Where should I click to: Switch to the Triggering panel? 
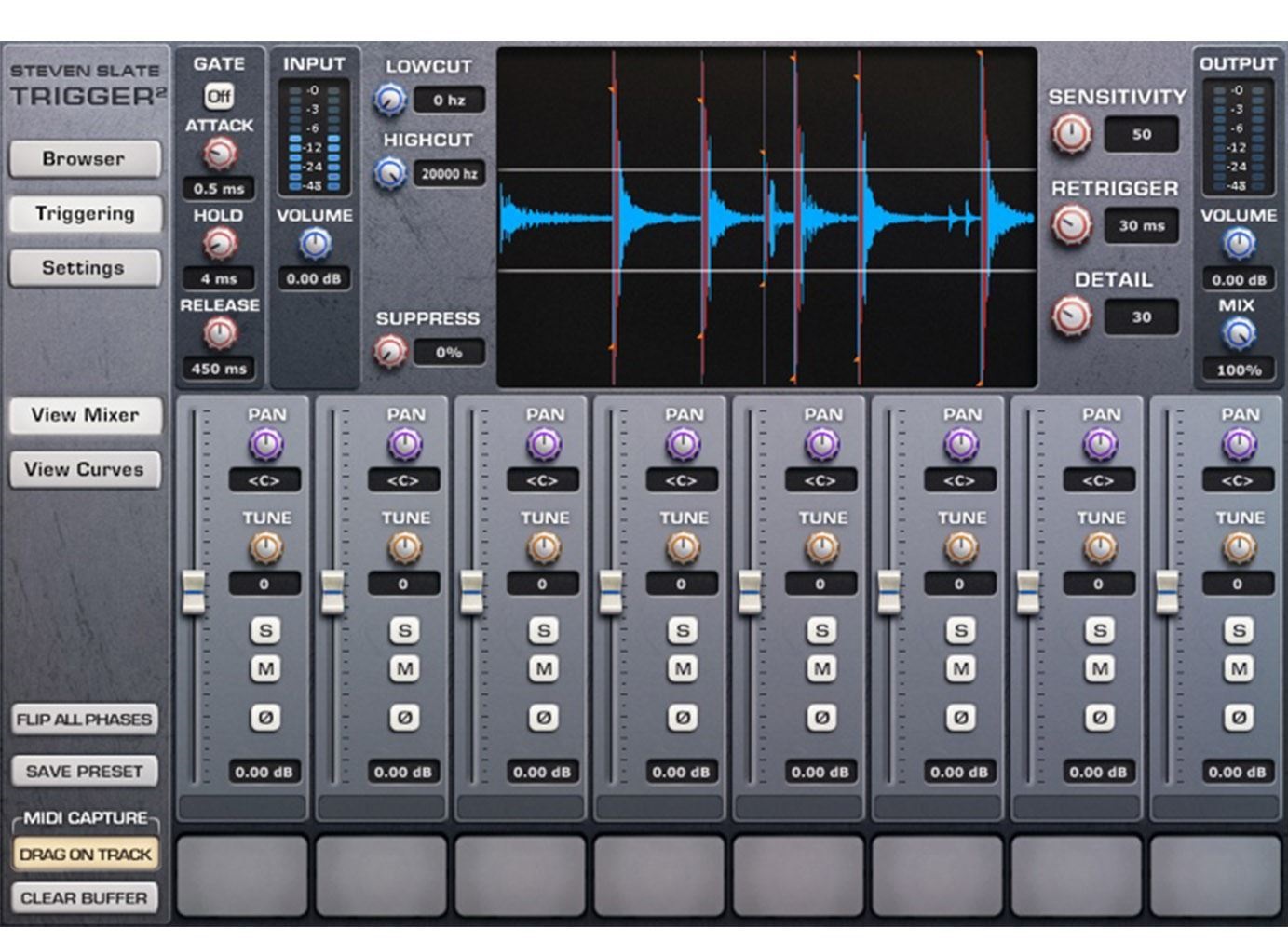point(84,213)
